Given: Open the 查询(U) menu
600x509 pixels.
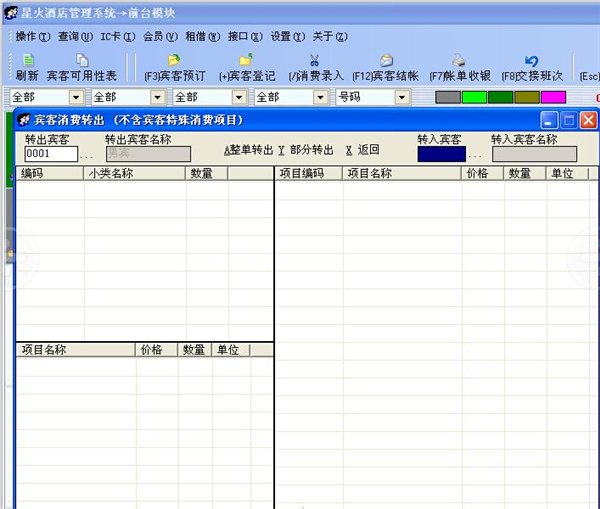Looking at the screenshot, I should click(75, 36).
